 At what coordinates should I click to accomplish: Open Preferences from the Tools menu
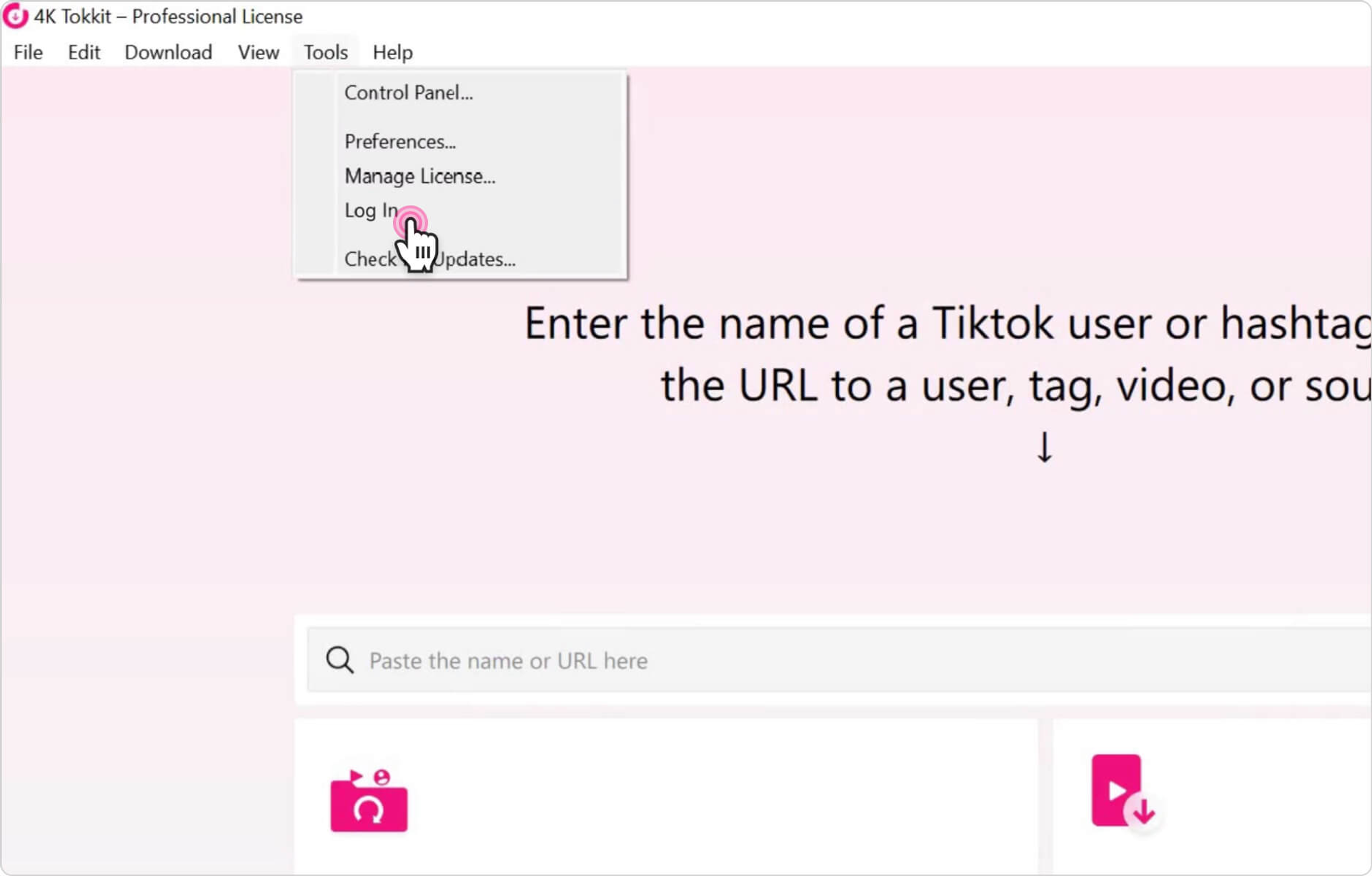[x=400, y=141]
